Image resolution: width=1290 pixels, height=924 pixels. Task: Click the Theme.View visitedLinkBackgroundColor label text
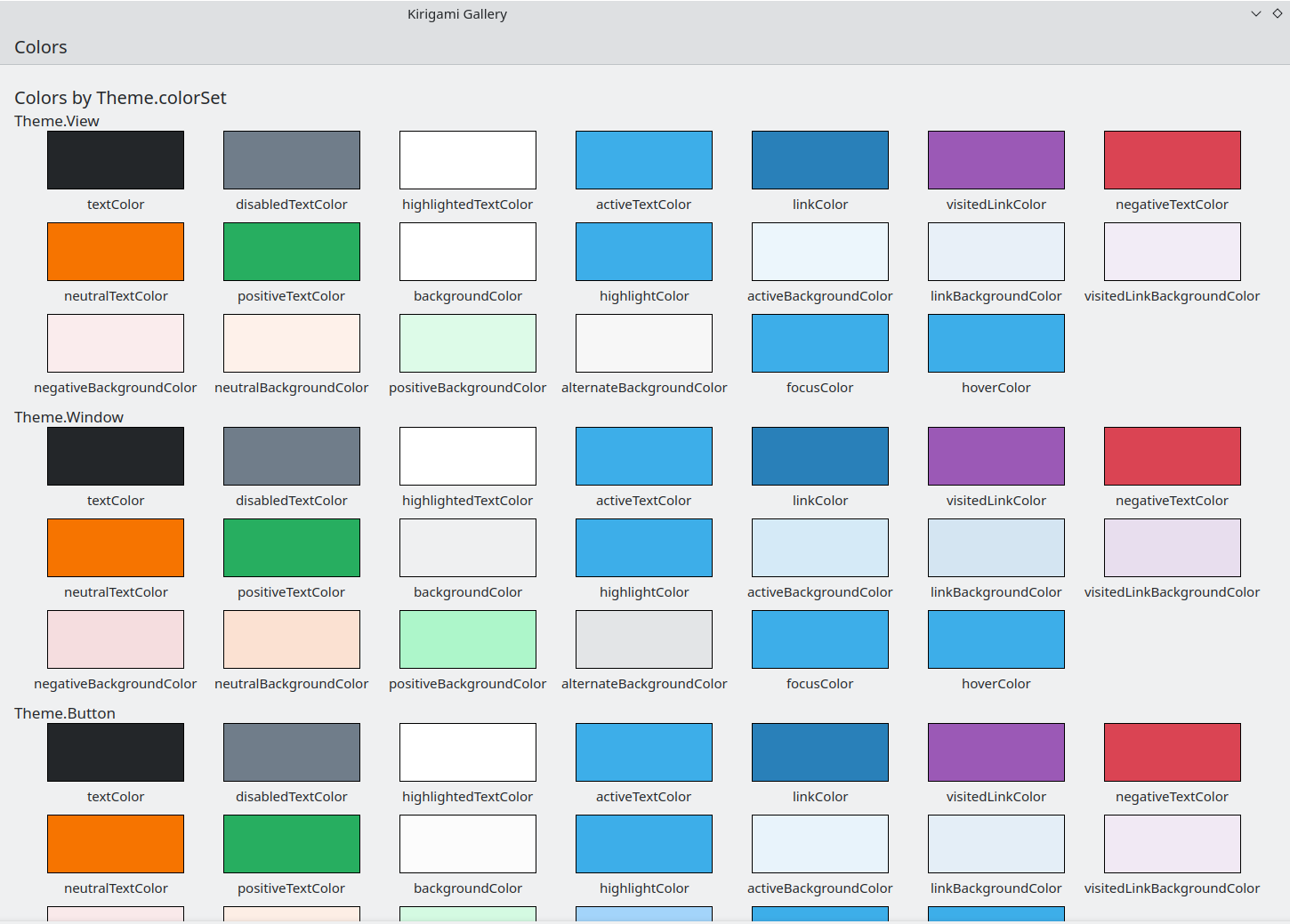point(1172,296)
